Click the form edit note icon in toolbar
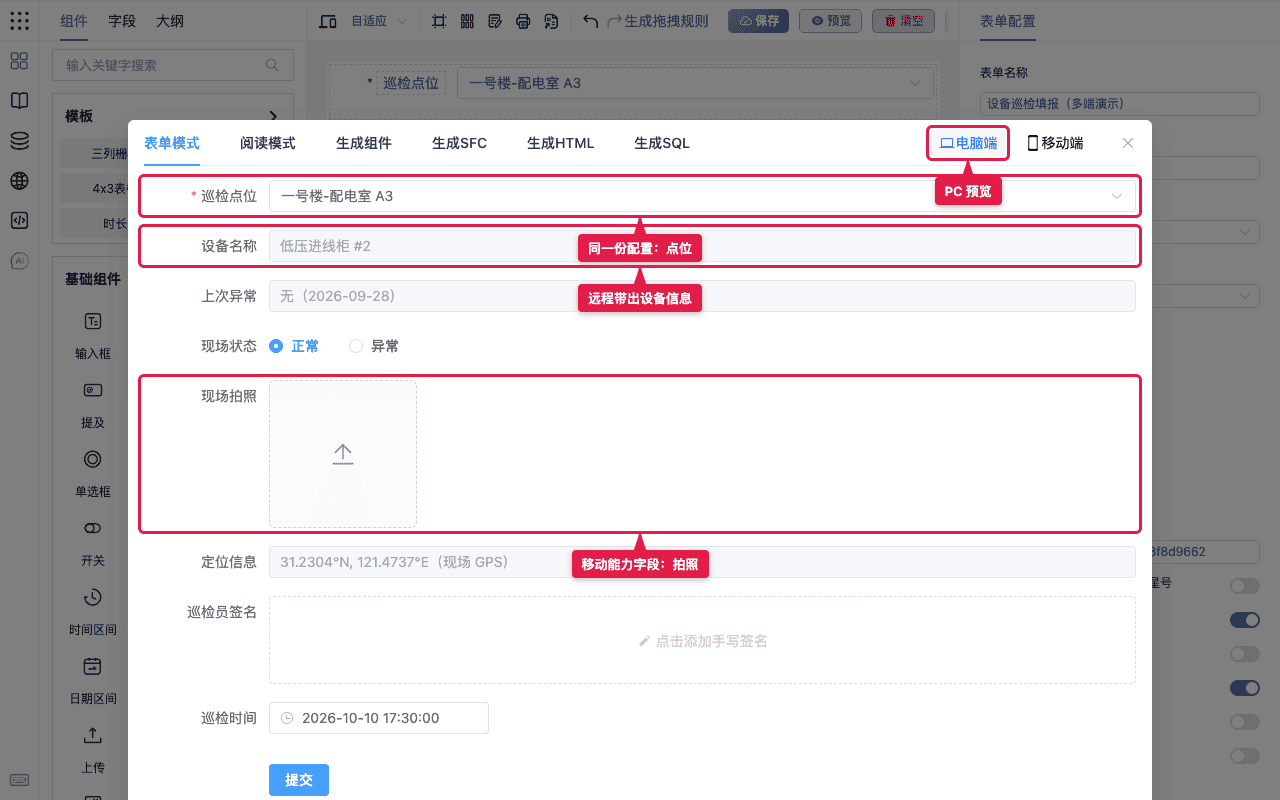The width and height of the screenshot is (1280, 800). point(495,21)
